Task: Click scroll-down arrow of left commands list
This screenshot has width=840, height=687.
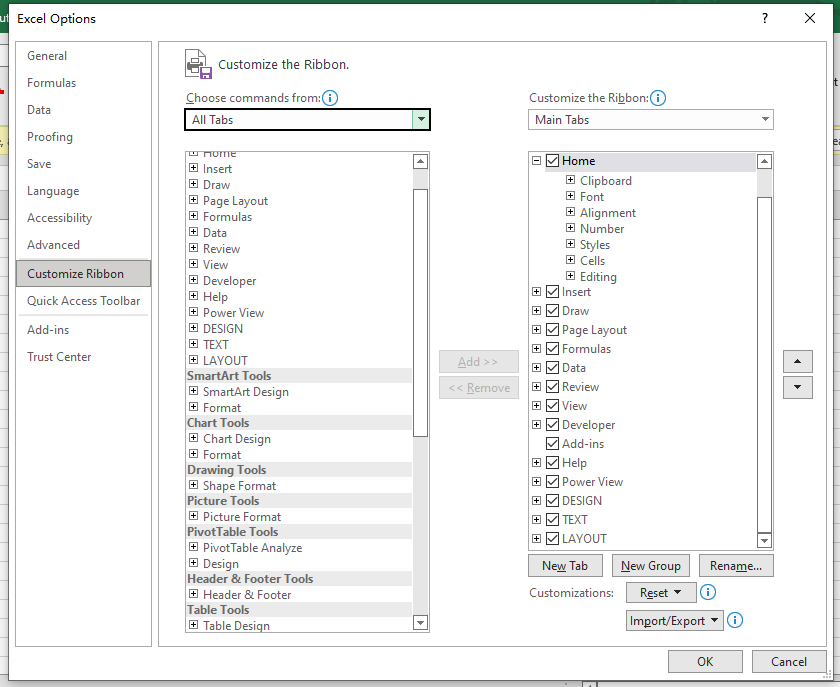Action: click(x=421, y=622)
